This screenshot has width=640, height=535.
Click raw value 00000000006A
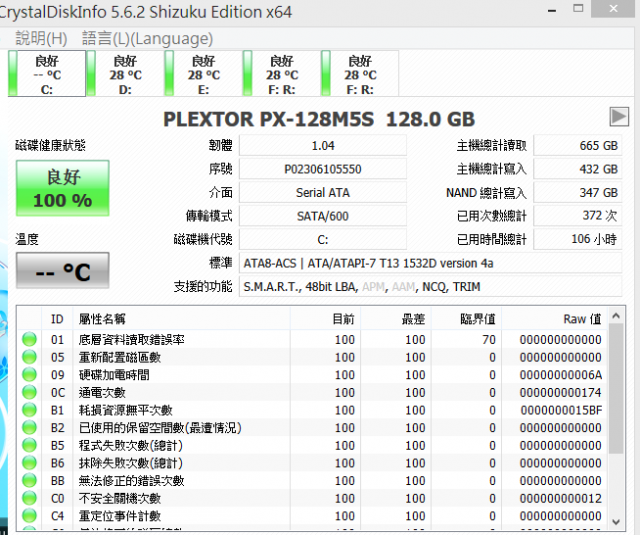pyautogui.click(x=560, y=375)
